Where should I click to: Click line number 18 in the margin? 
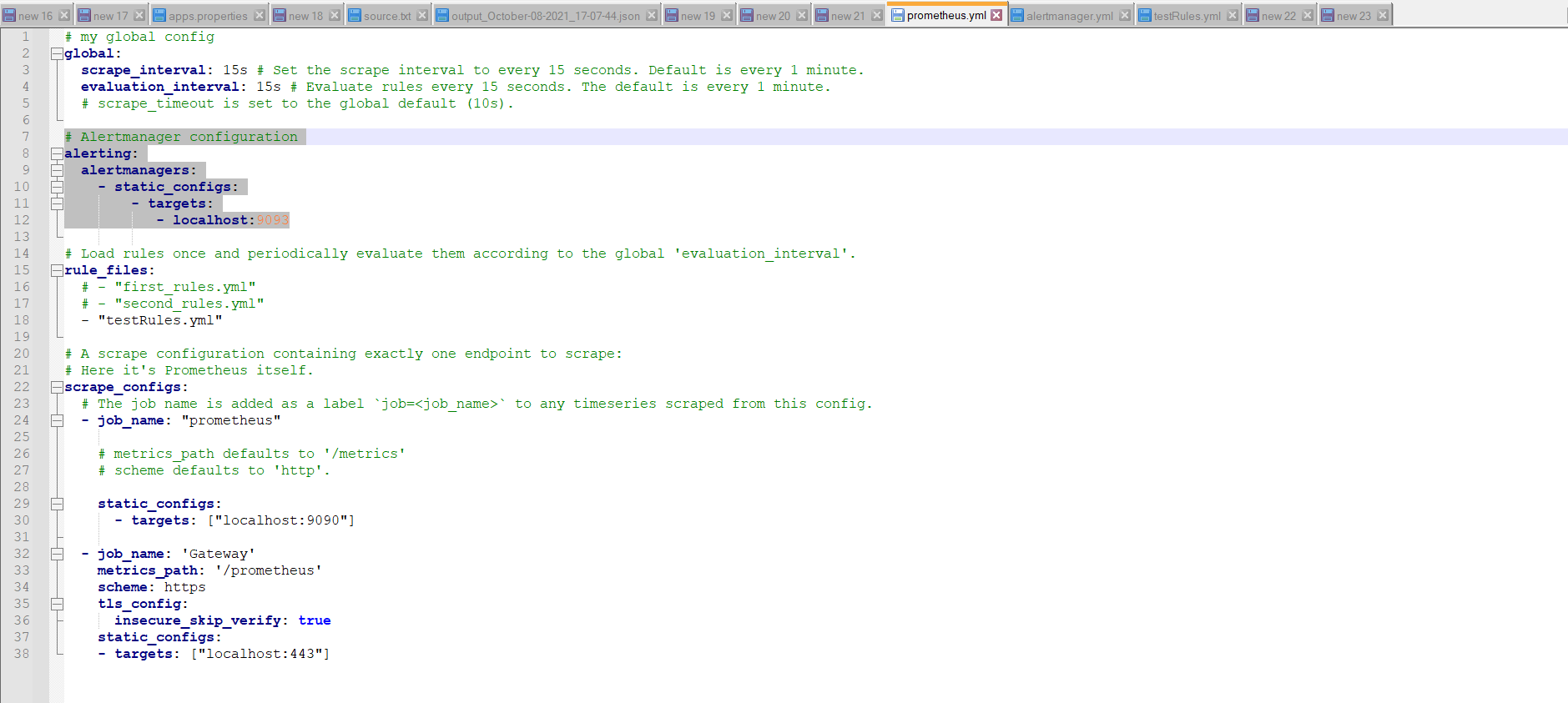pos(22,320)
